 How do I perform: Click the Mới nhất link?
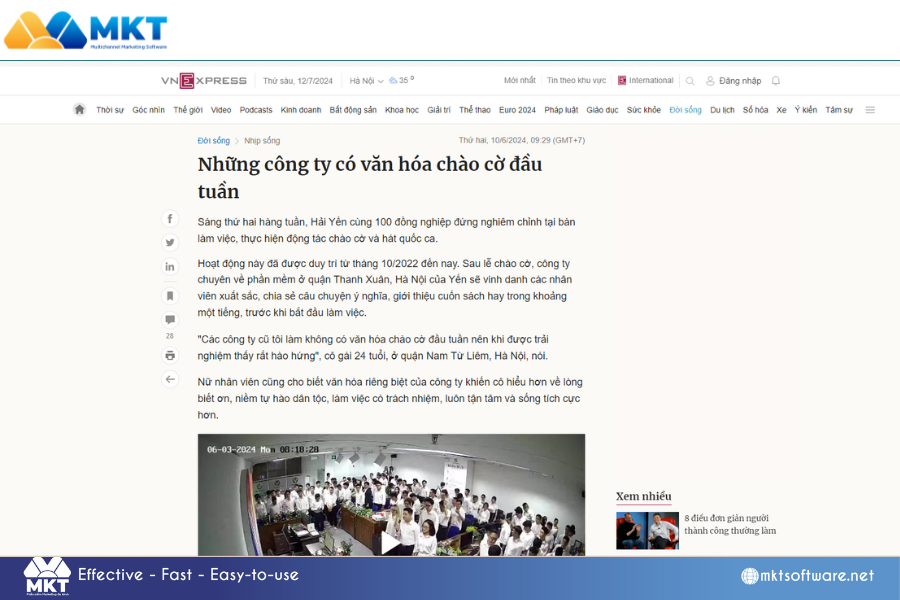tap(519, 80)
